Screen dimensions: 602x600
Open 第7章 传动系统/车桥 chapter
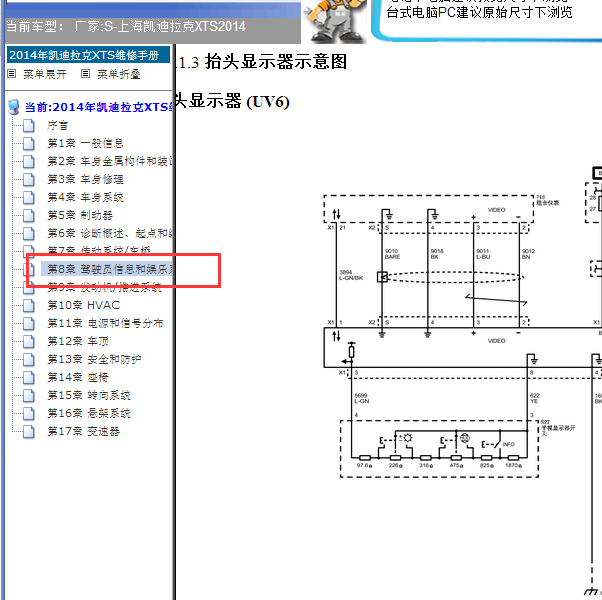[x=99, y=250]
